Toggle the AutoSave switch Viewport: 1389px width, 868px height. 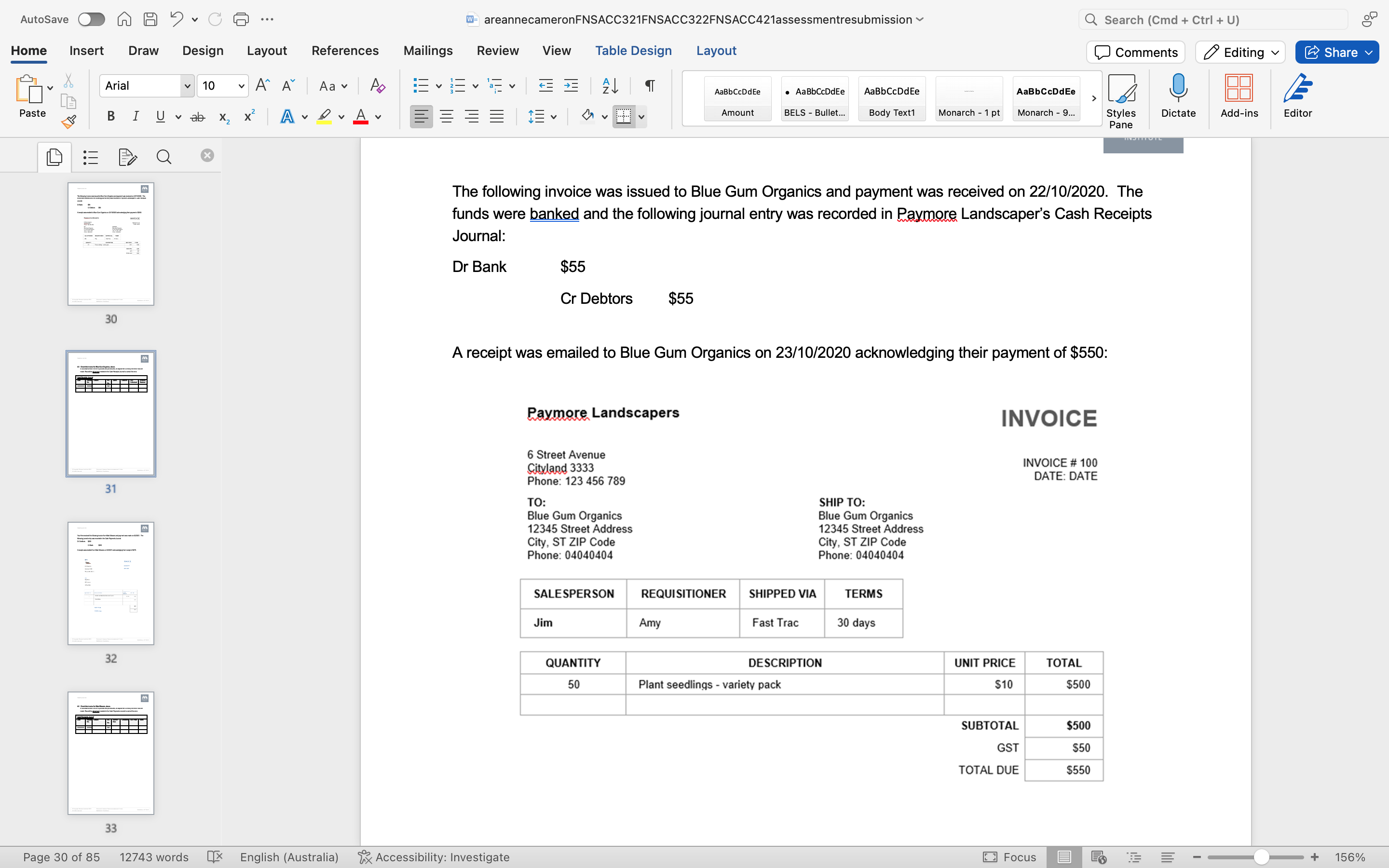click(x=92, y=19)
